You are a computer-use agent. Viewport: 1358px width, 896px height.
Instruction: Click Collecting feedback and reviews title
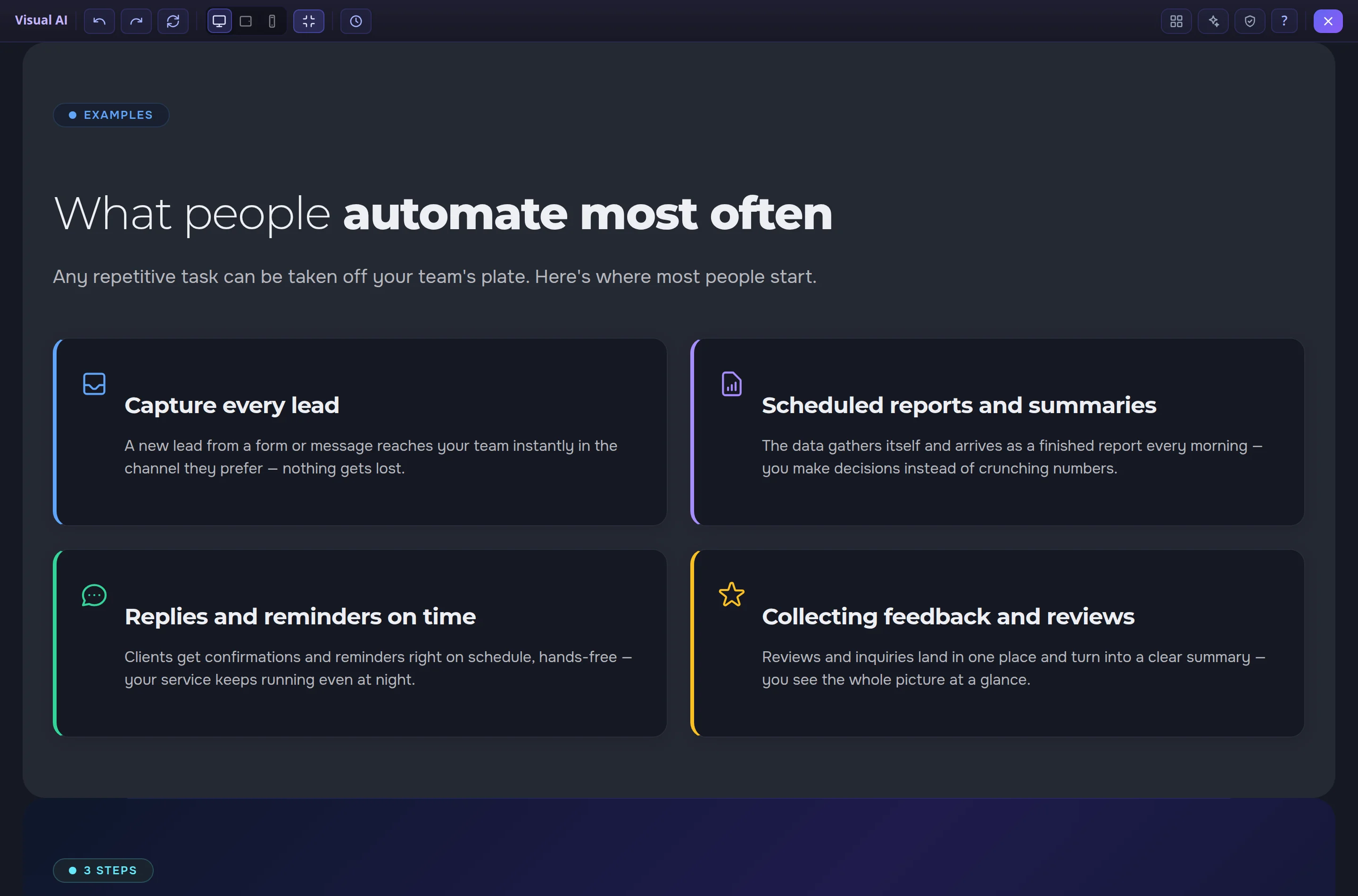[x=948, y=616]
